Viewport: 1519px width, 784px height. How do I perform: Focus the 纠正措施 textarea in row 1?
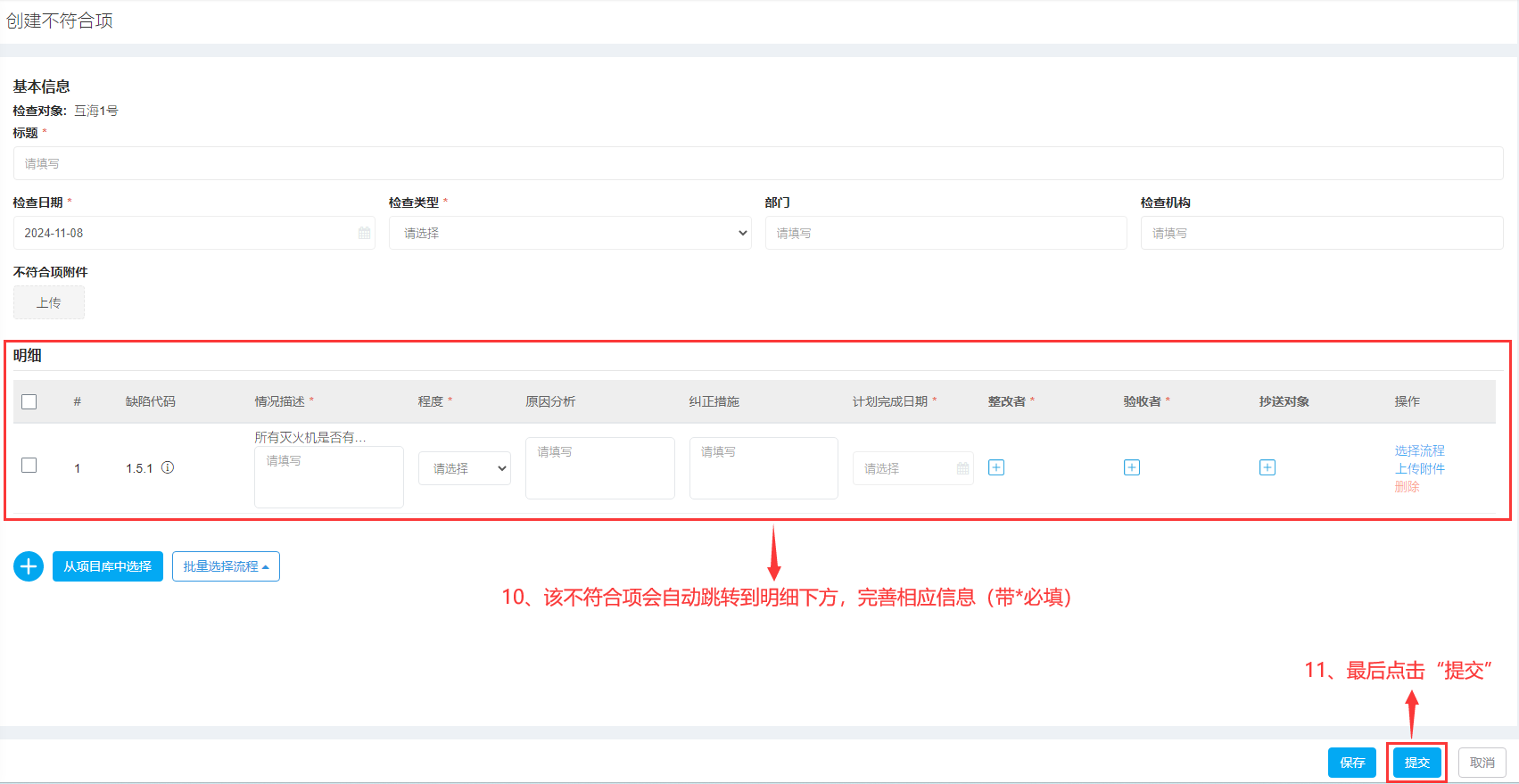click(764, 468)
